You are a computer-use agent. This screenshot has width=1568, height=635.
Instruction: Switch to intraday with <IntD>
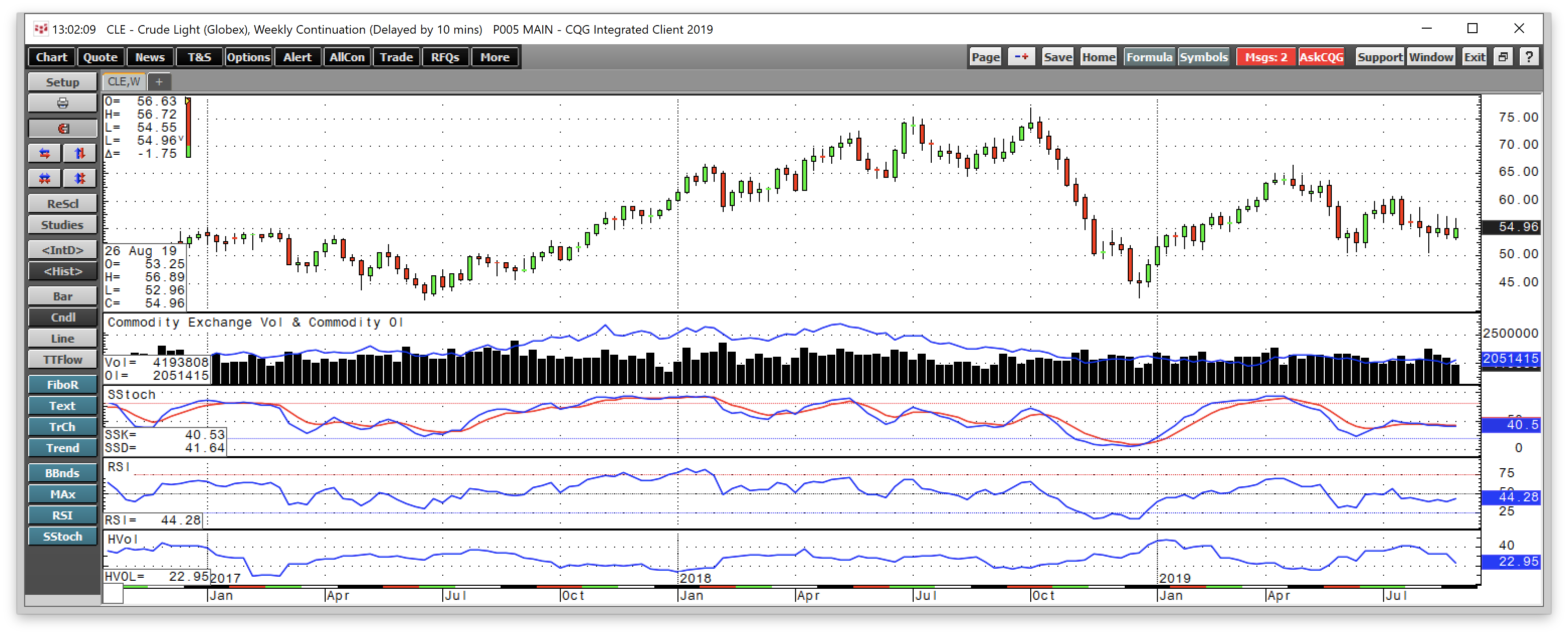click(x=63, y=250)
